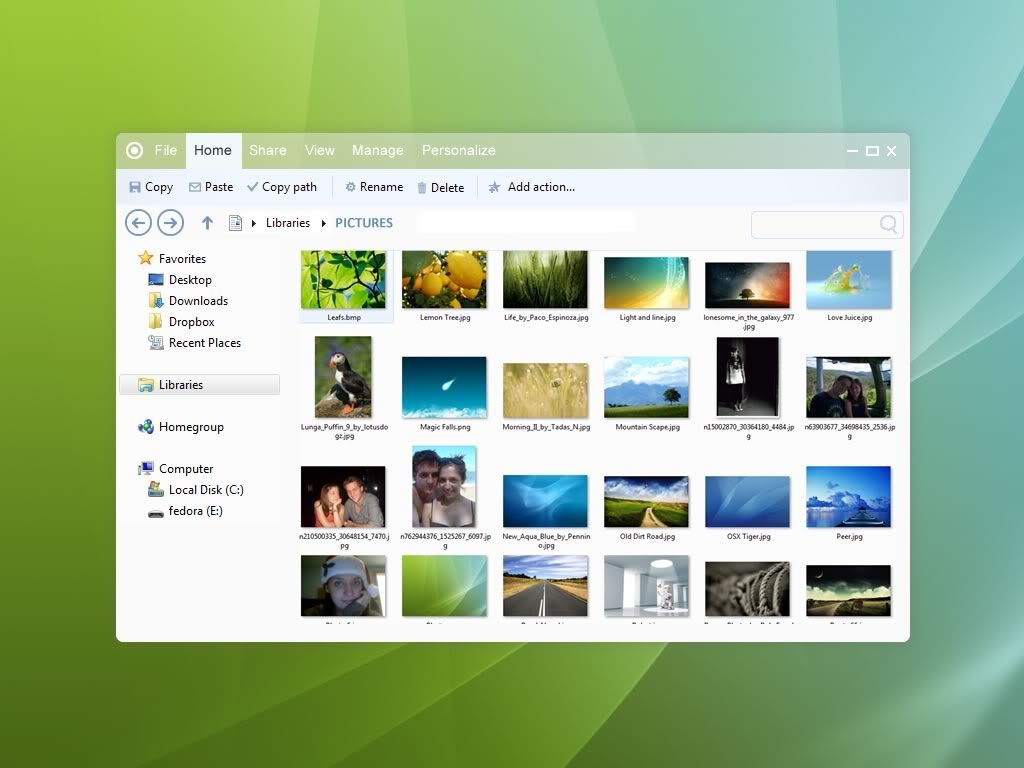Rename the selected item
The width and height of the screenshot is (1024, 768).
coord(374,187)
